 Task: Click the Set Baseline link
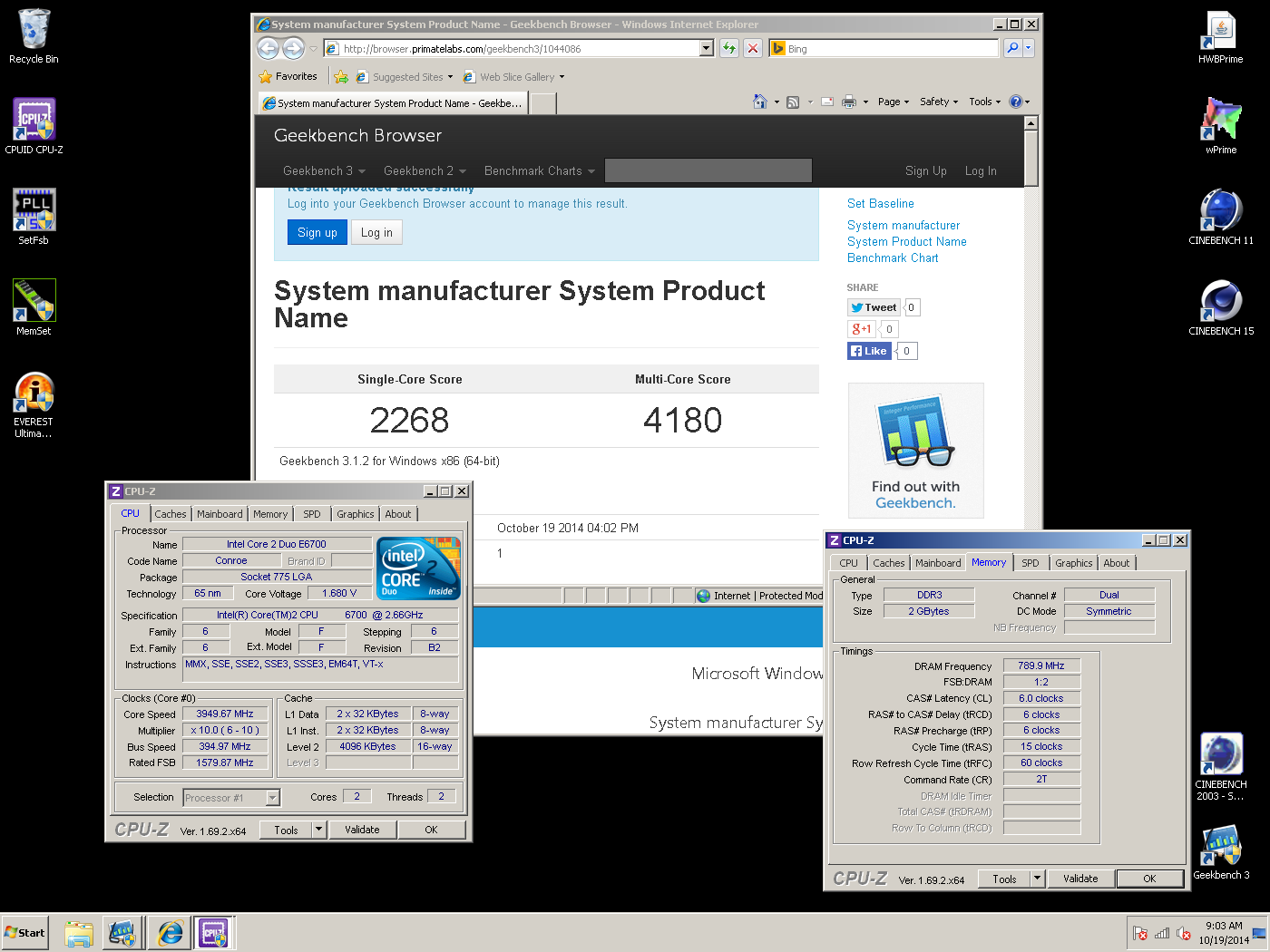(881, 203)
